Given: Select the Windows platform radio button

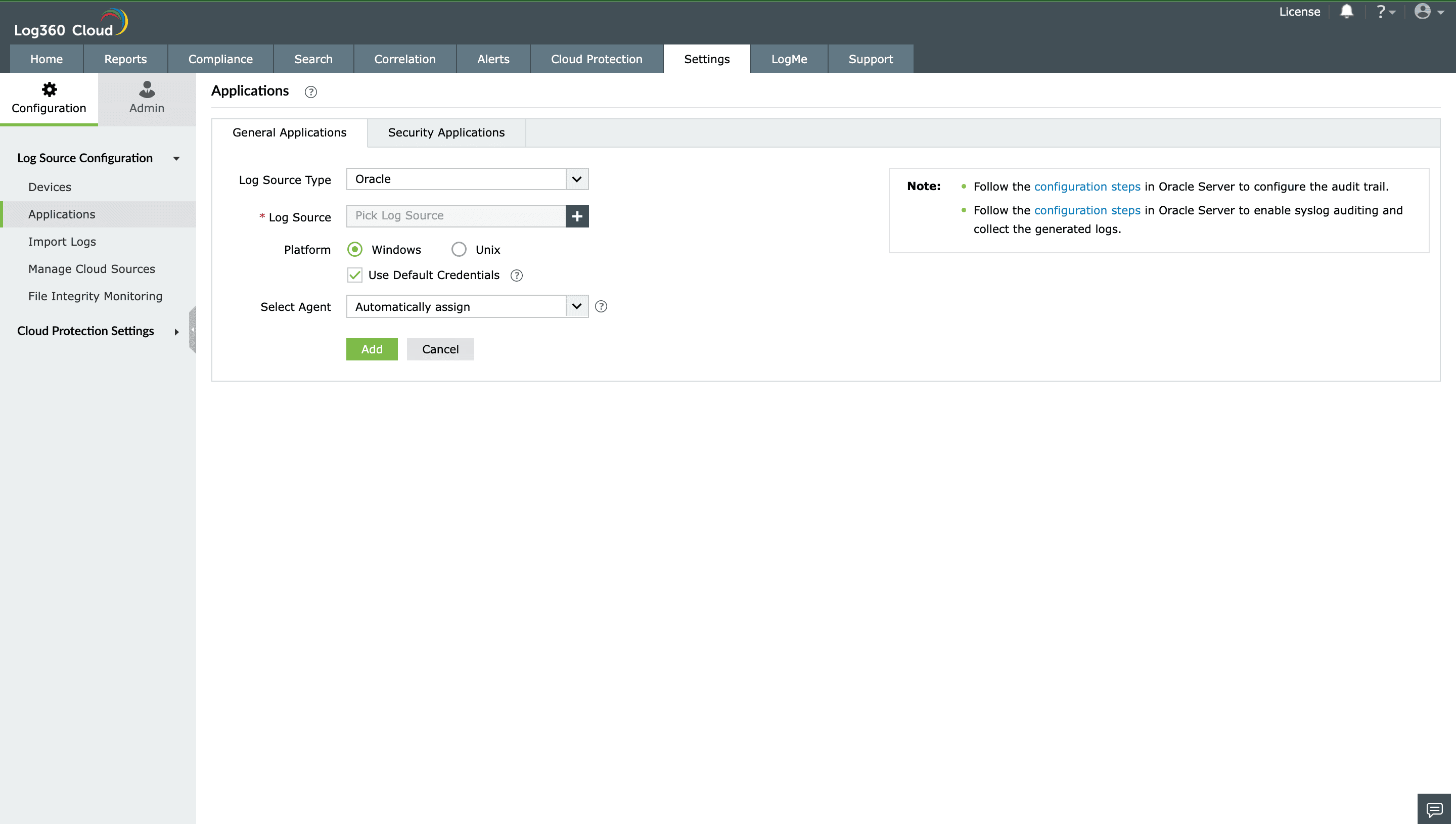Looking at the screenshot, I should [355, 250].
